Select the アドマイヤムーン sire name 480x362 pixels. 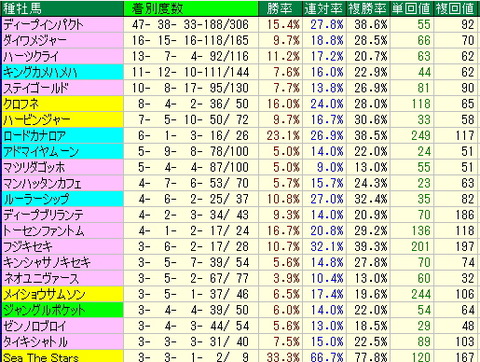click(41, 152)
